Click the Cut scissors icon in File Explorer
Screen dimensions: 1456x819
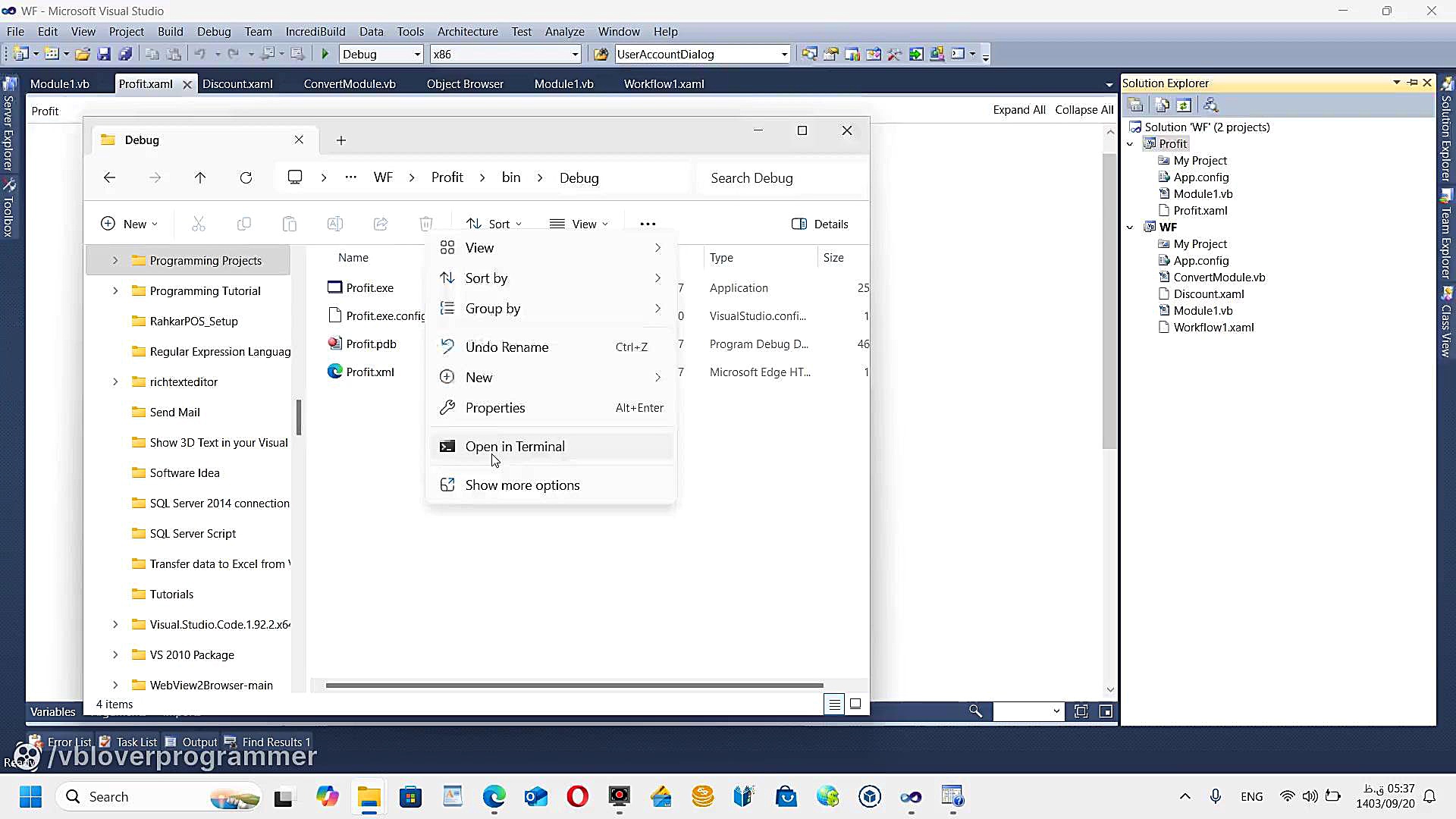199,224
